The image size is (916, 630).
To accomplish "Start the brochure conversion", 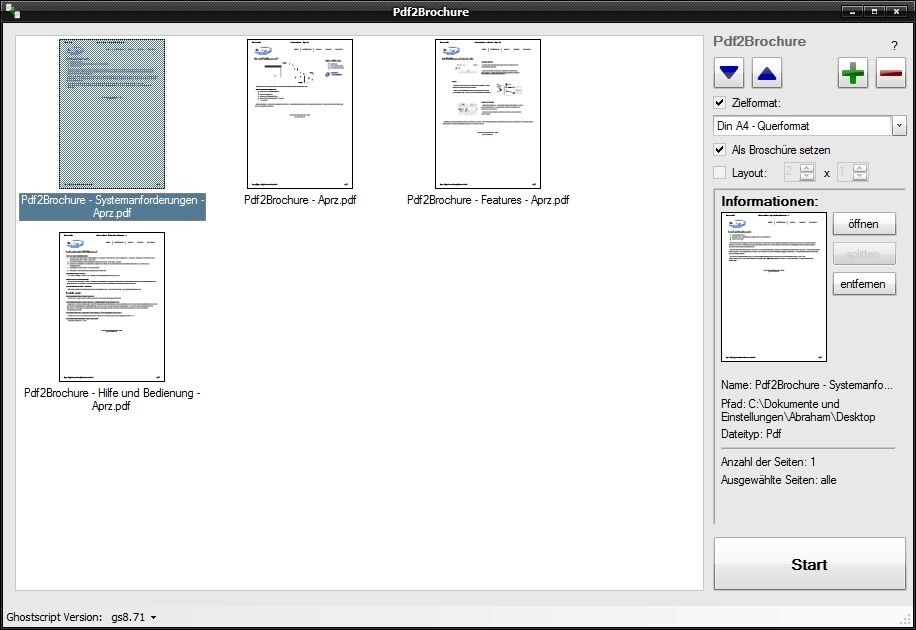I will (809, 564).
